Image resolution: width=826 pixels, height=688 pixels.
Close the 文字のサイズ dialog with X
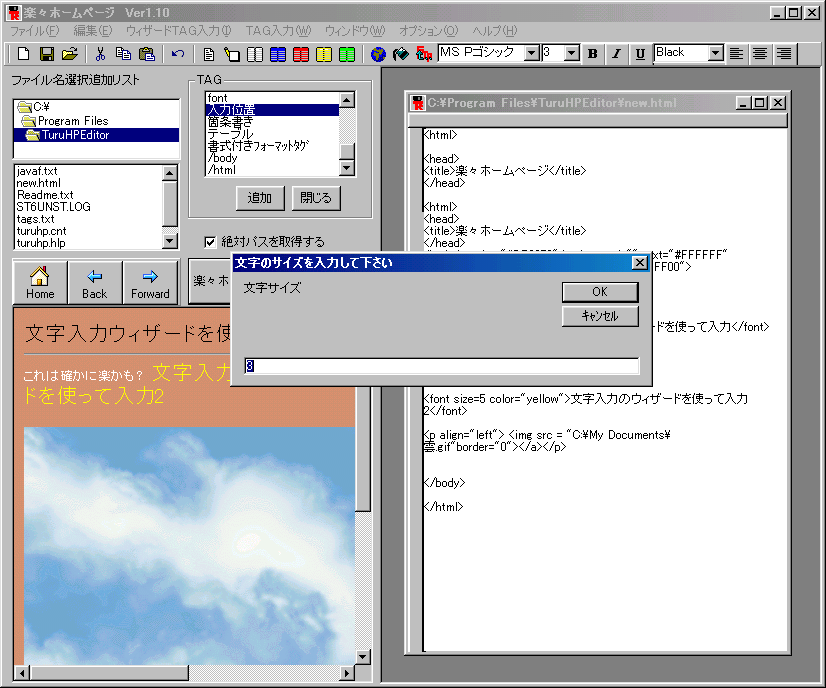point(640,262)
